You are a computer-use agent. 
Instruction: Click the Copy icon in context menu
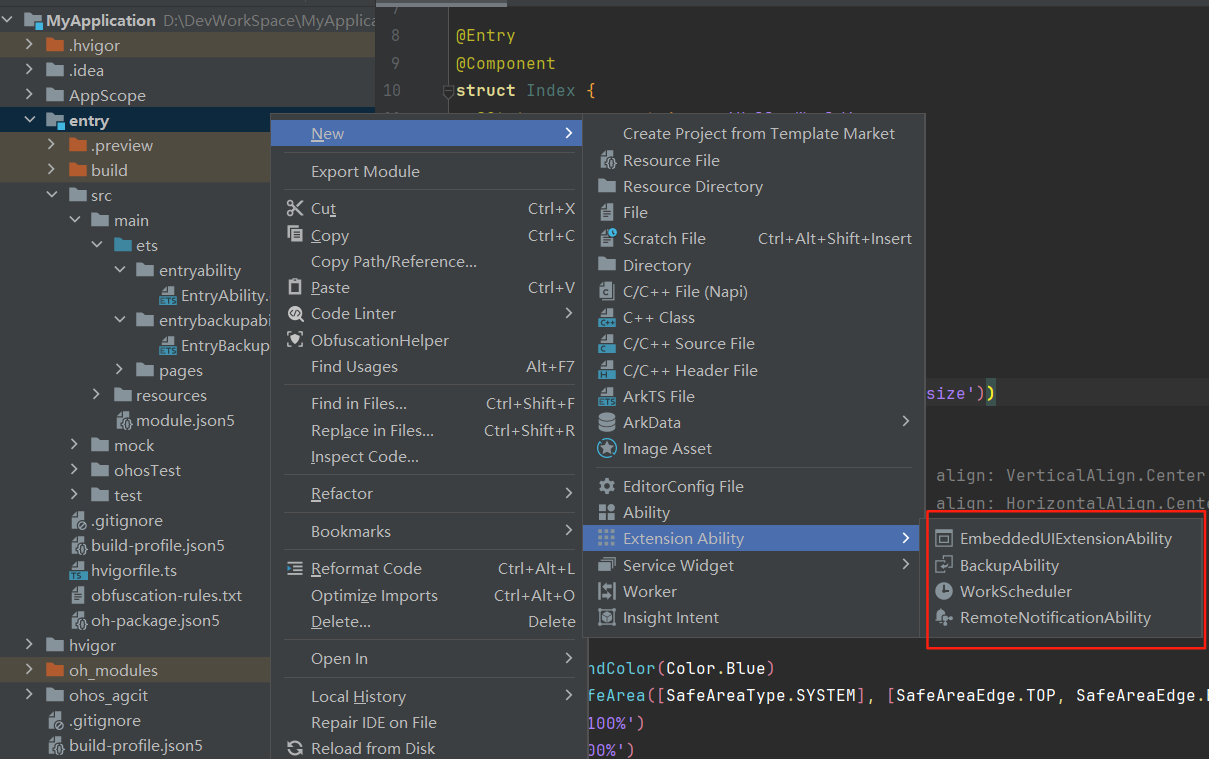pos(294,234)
